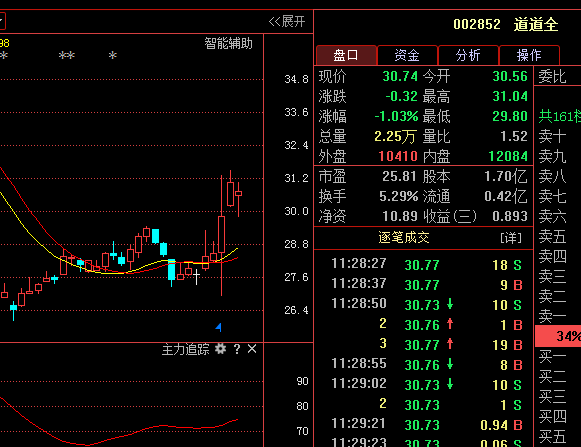Open the dropdown box at top-left corner

pyautogui.click(x=2, y=21)
